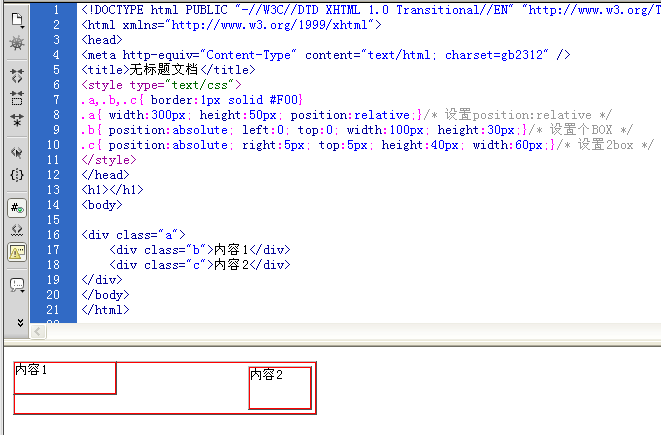Toggle Highlight Invalid Code option
The width and height of the screenshot is (661, 435).
pyautogui.click(x=17, y=230)
